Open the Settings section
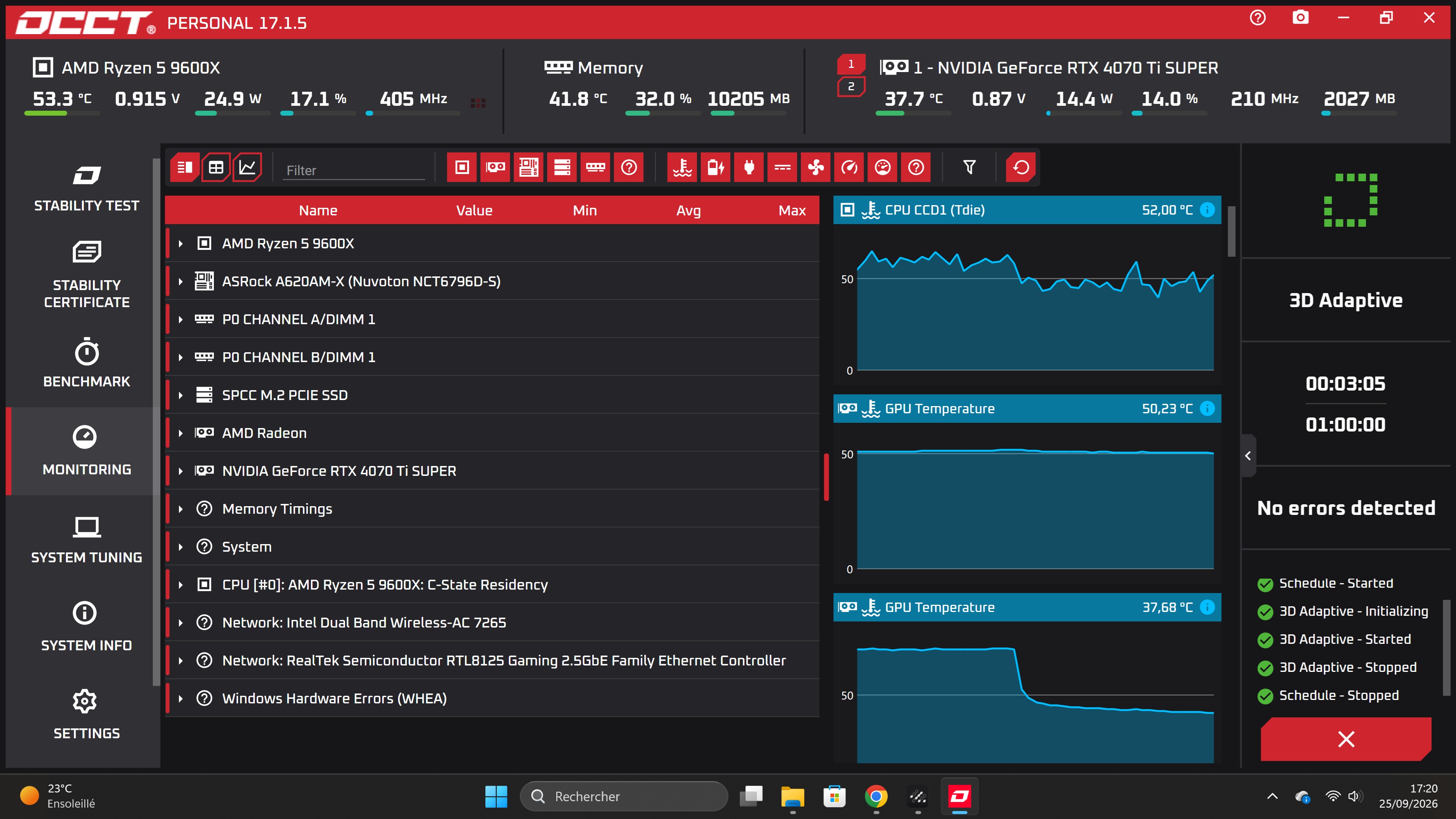 point(86,715)
